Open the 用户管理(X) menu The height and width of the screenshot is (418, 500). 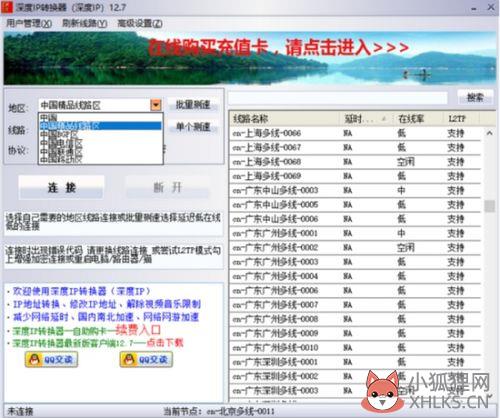[29, 23]
